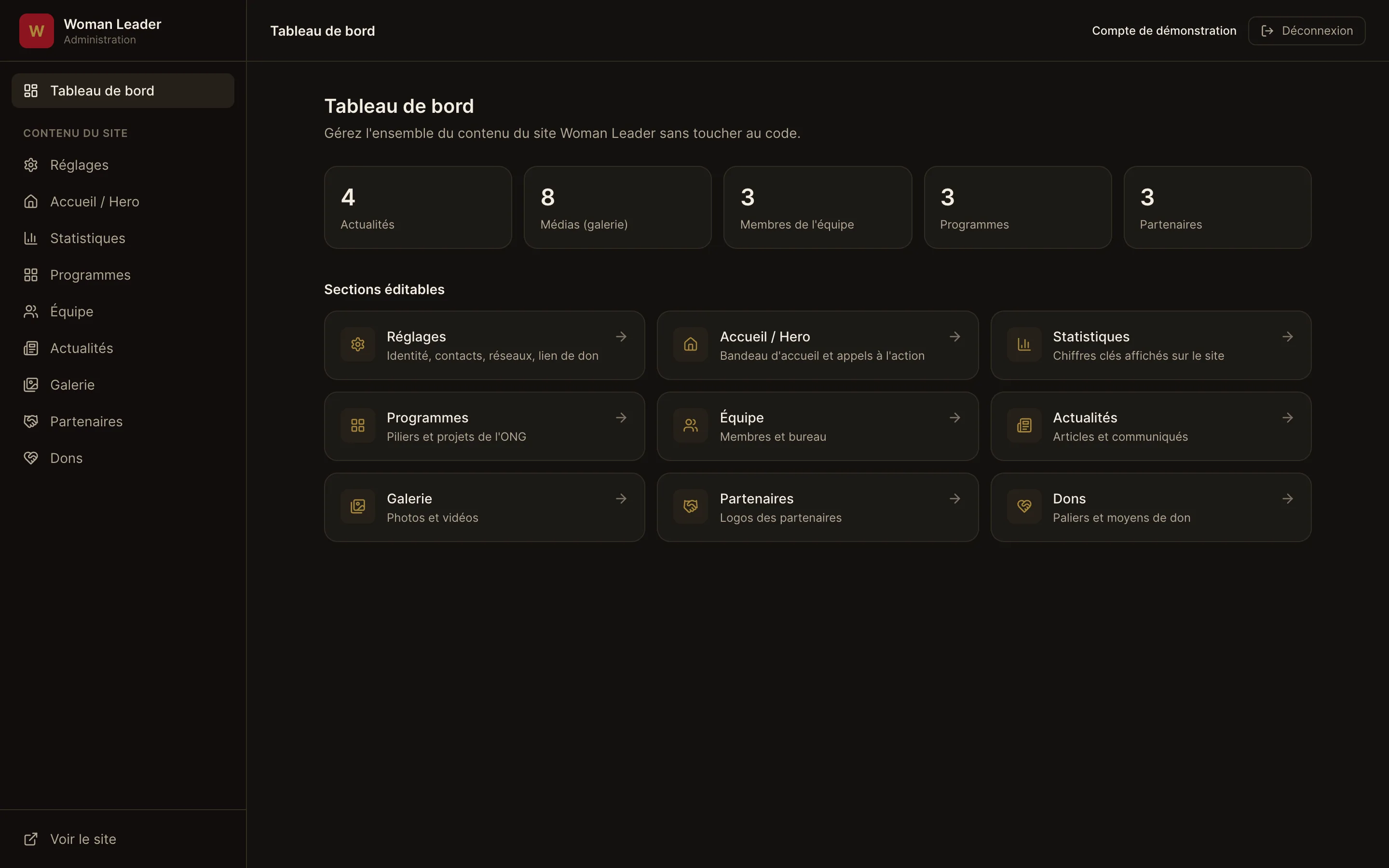Click the arrow on the Actualités card
1389x868 pixels.
(x=1287, y=417)
